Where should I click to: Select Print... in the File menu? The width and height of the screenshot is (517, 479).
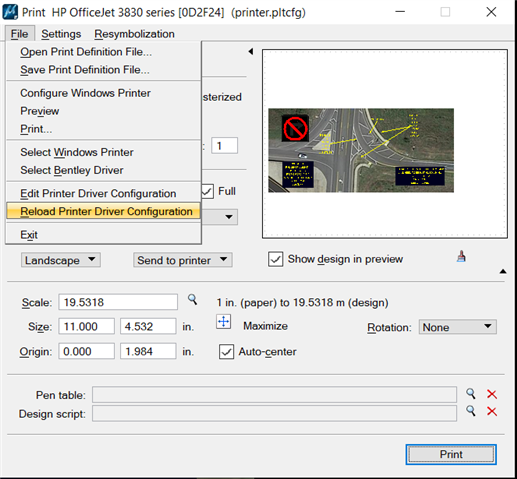coord(104,129)
